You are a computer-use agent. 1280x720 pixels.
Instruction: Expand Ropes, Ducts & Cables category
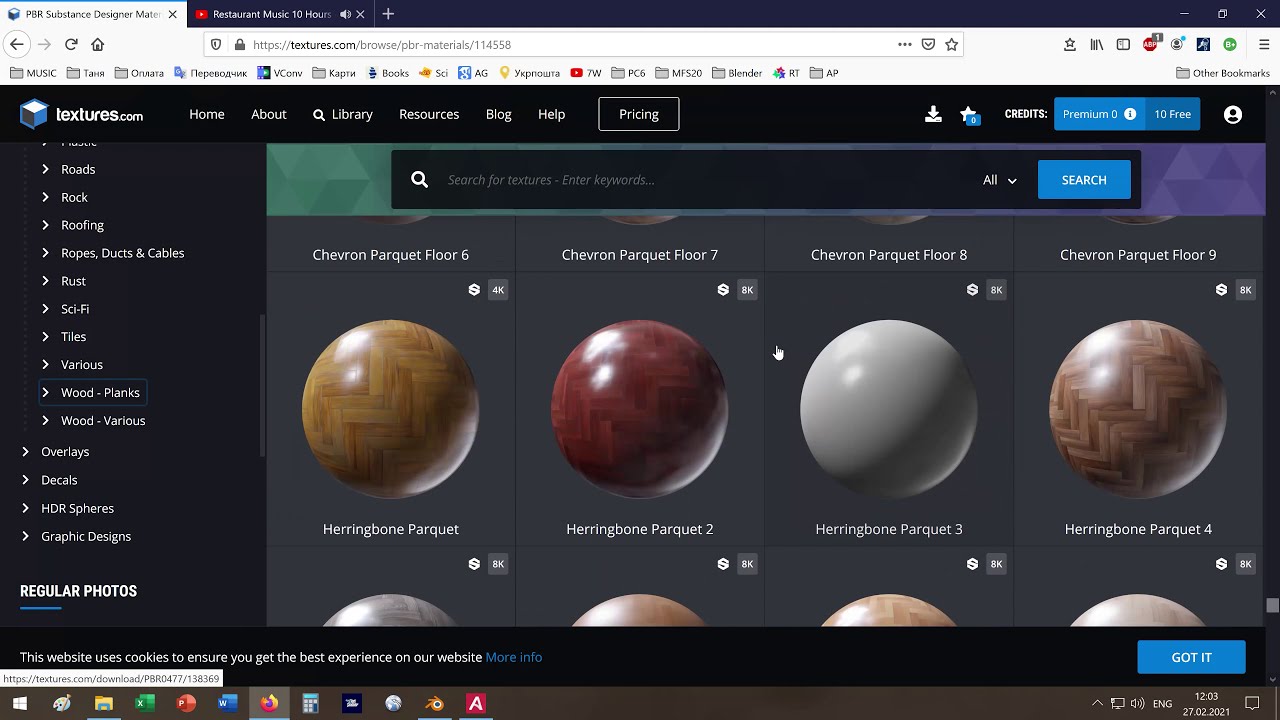[45, 253]
